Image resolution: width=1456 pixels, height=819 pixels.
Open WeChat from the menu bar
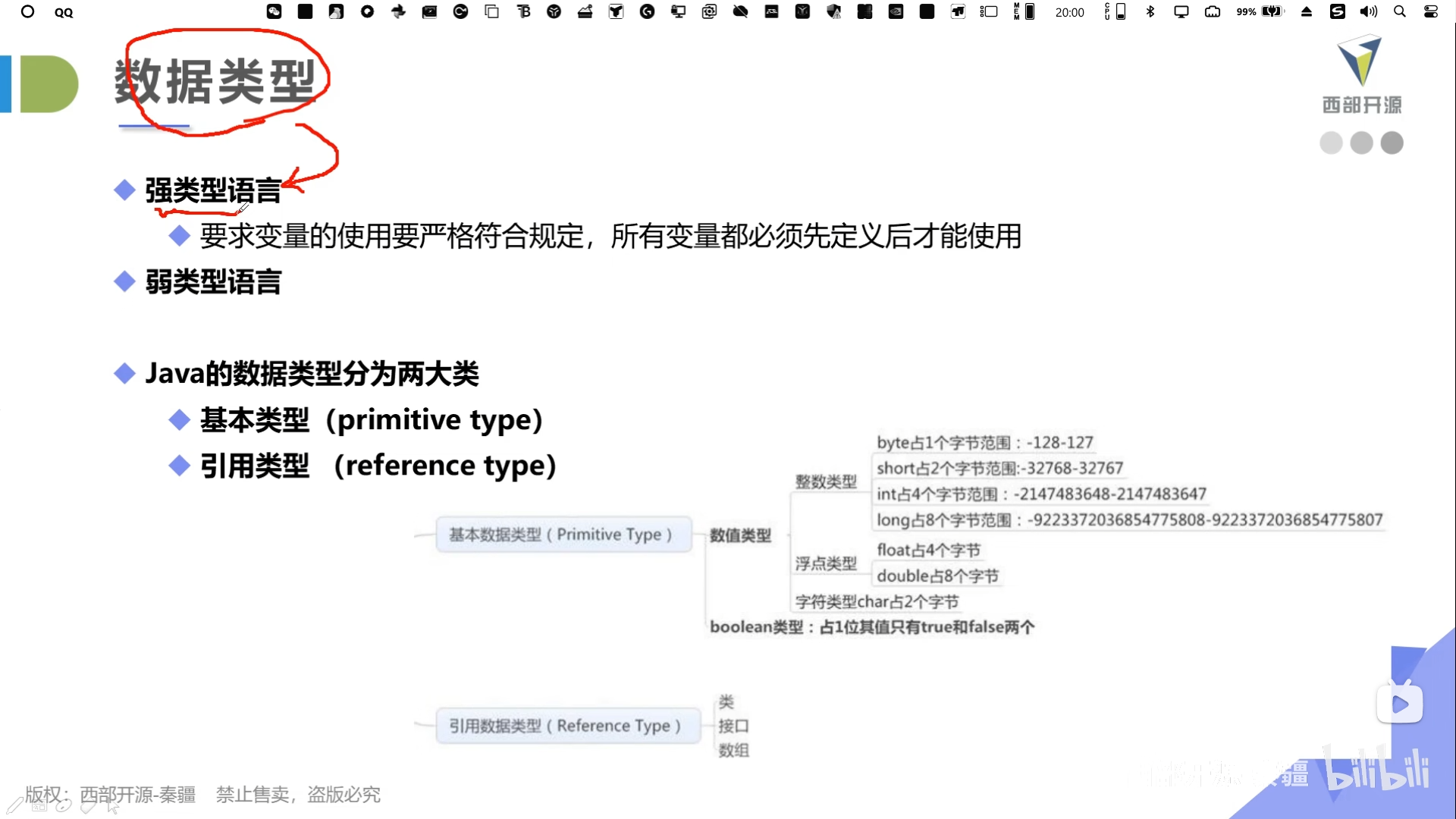pyautogui.click(x=274, y=11)
